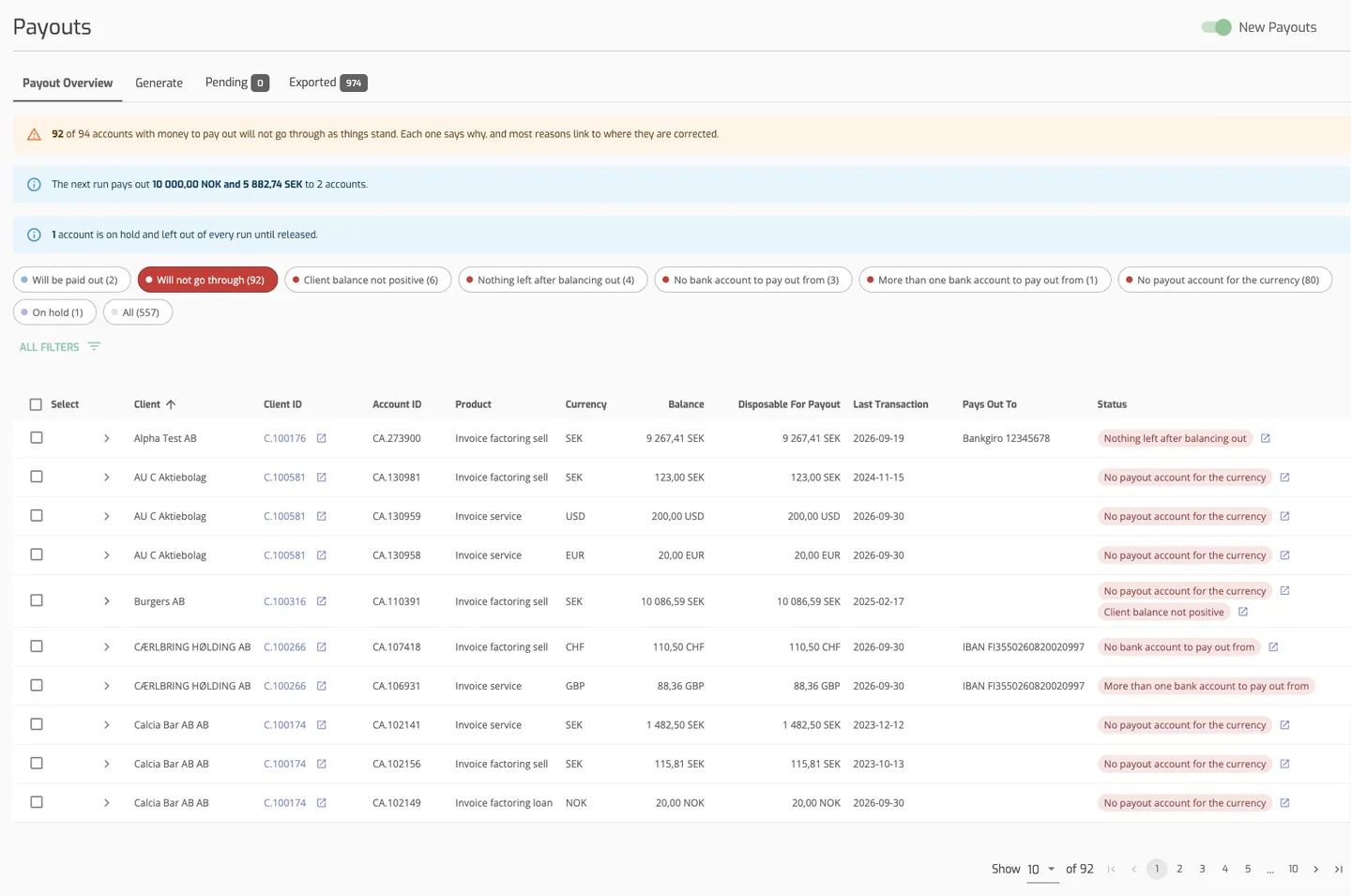Expand row details for Burgers AB

106,601
